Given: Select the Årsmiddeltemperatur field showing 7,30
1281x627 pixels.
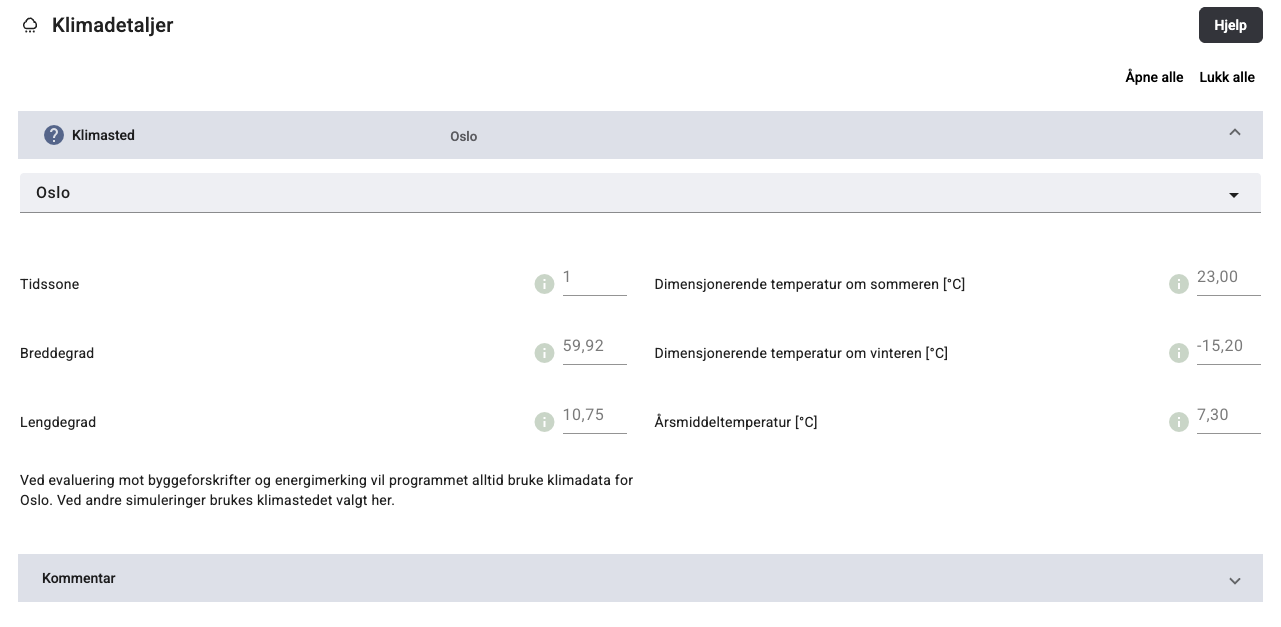Looking at the screenshot, I should [x=1228, y=416].
